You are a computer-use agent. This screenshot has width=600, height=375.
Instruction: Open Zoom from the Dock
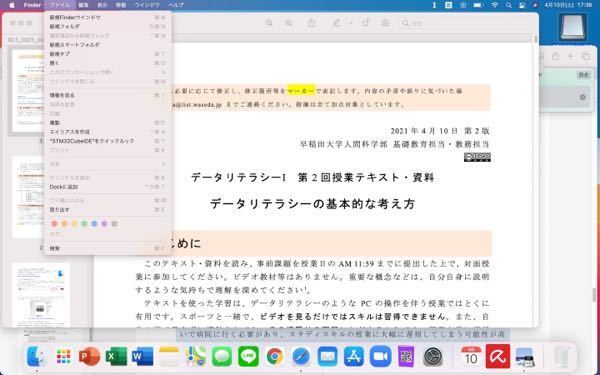click(380, 356)
